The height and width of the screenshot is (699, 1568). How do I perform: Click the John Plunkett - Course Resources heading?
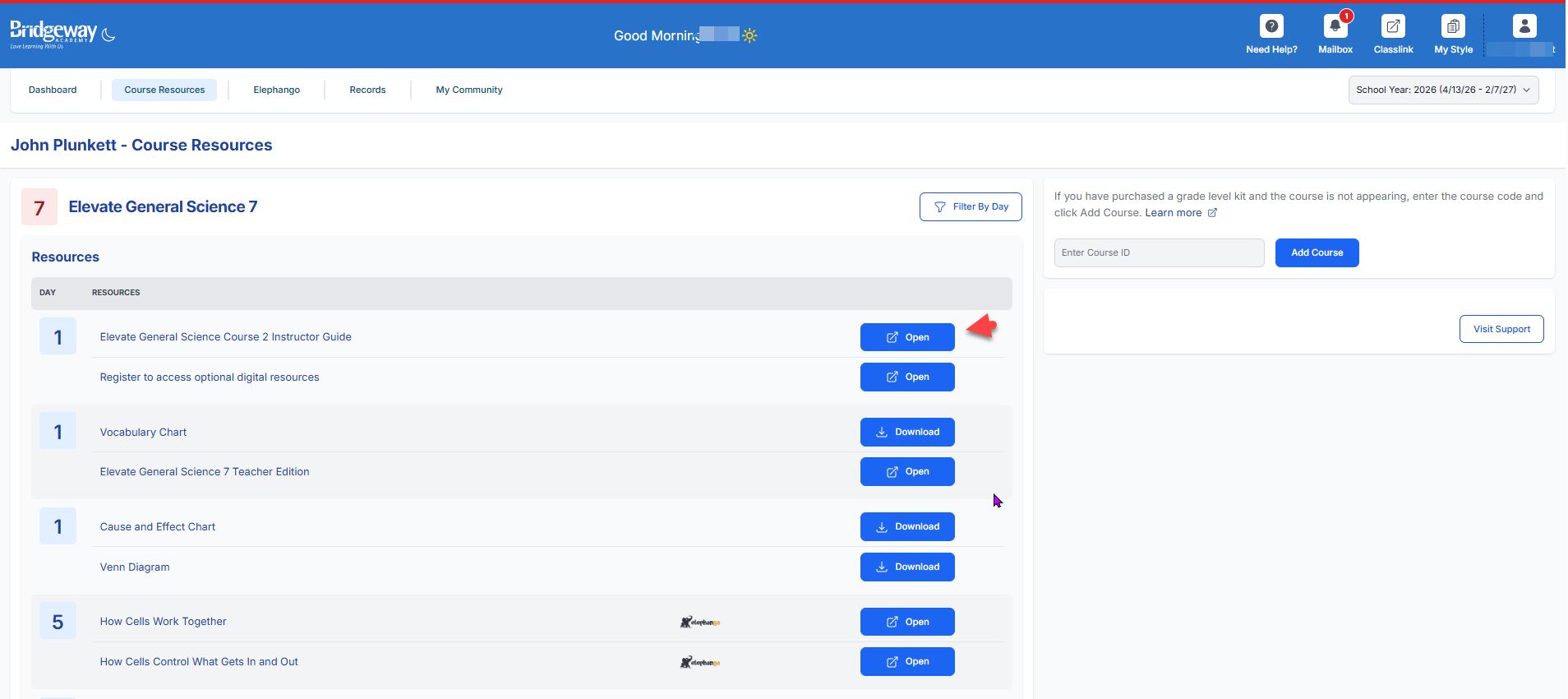[x=141, y=145]
